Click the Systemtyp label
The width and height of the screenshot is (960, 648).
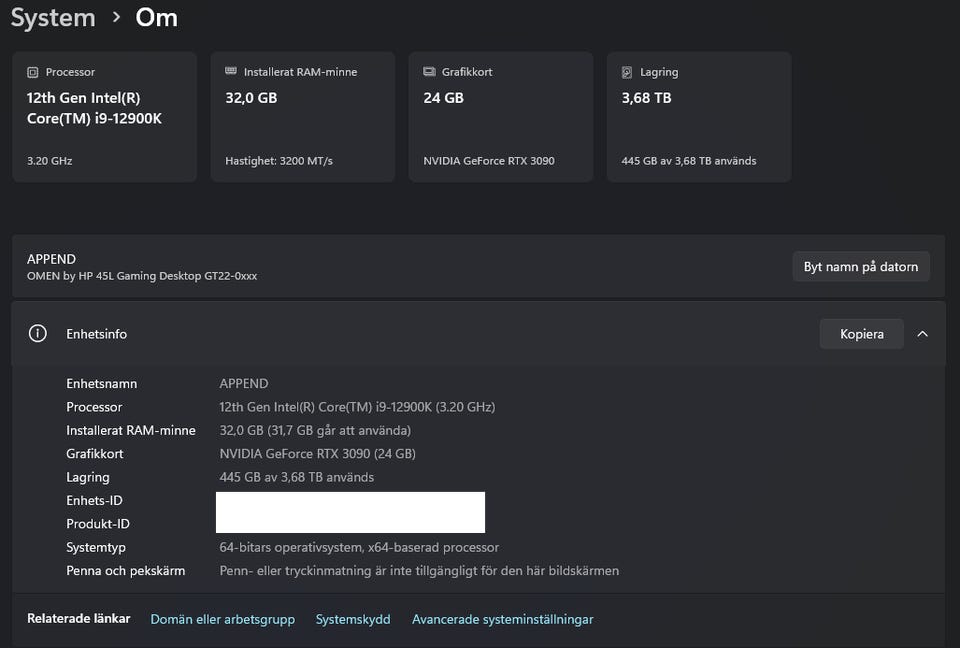[96, 547]
